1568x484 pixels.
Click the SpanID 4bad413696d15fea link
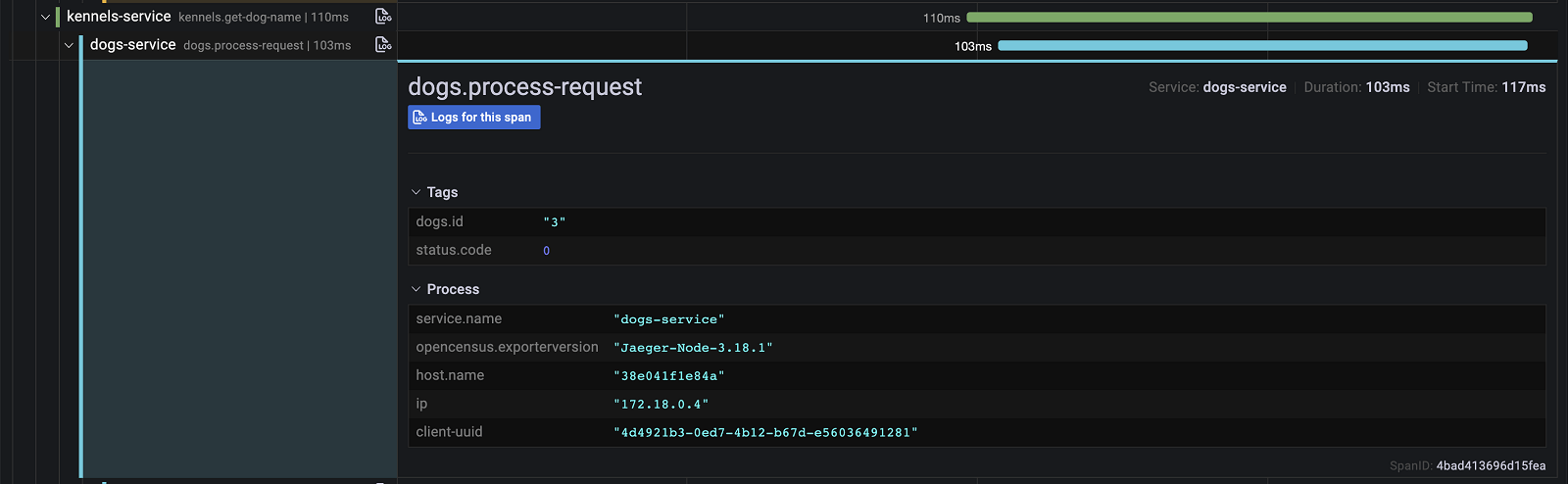[1490, 465]
